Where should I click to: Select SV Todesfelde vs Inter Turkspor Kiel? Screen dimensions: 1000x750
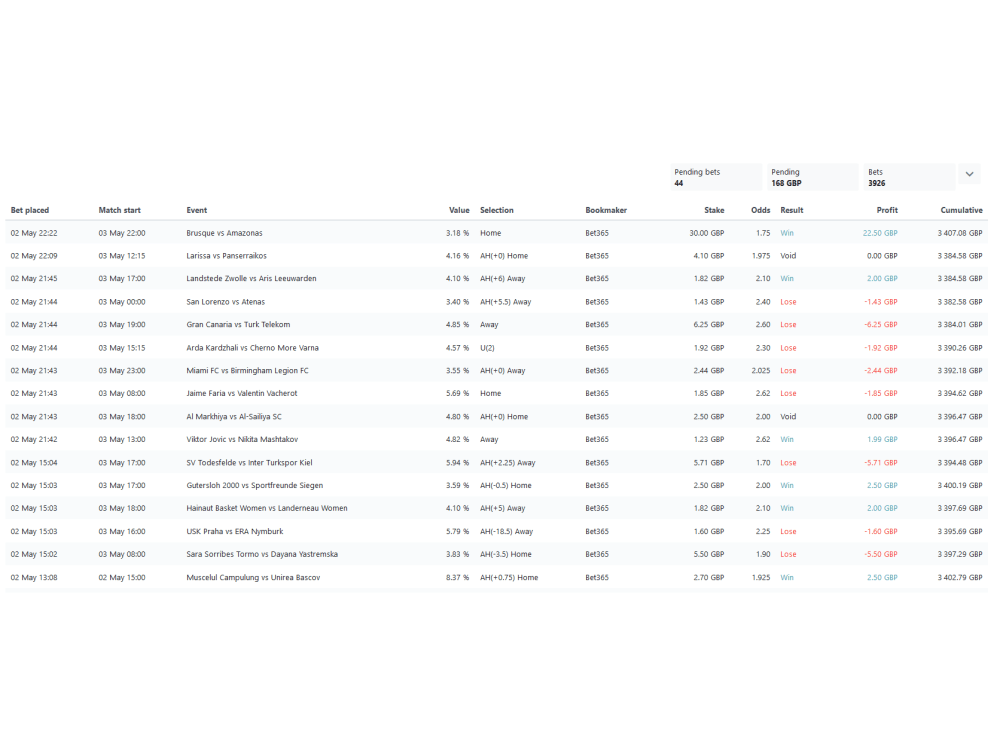pos(249,462)
